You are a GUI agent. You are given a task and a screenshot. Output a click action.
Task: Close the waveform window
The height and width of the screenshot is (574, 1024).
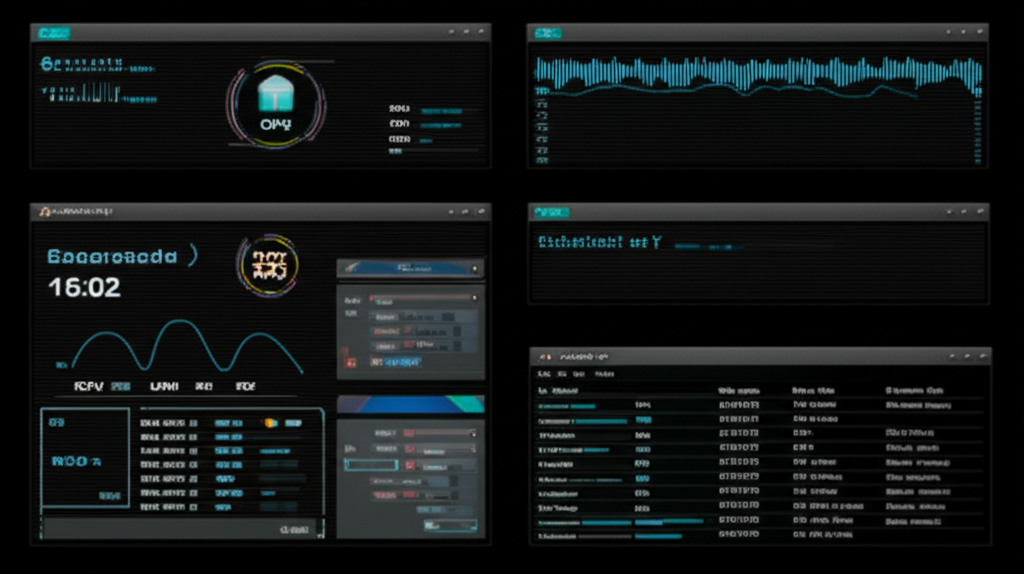pos(979,31)
